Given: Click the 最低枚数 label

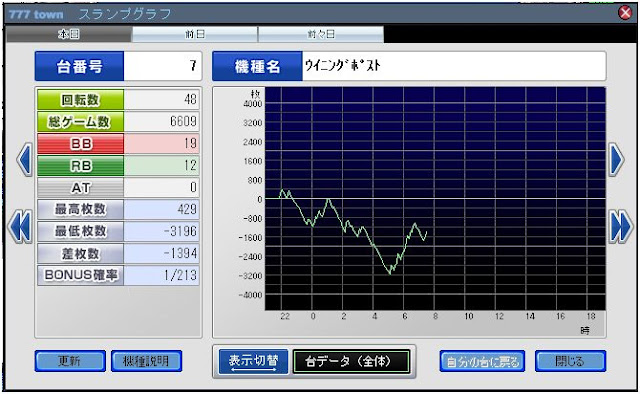Looking at the screenshot, I should tap(80, 232).
